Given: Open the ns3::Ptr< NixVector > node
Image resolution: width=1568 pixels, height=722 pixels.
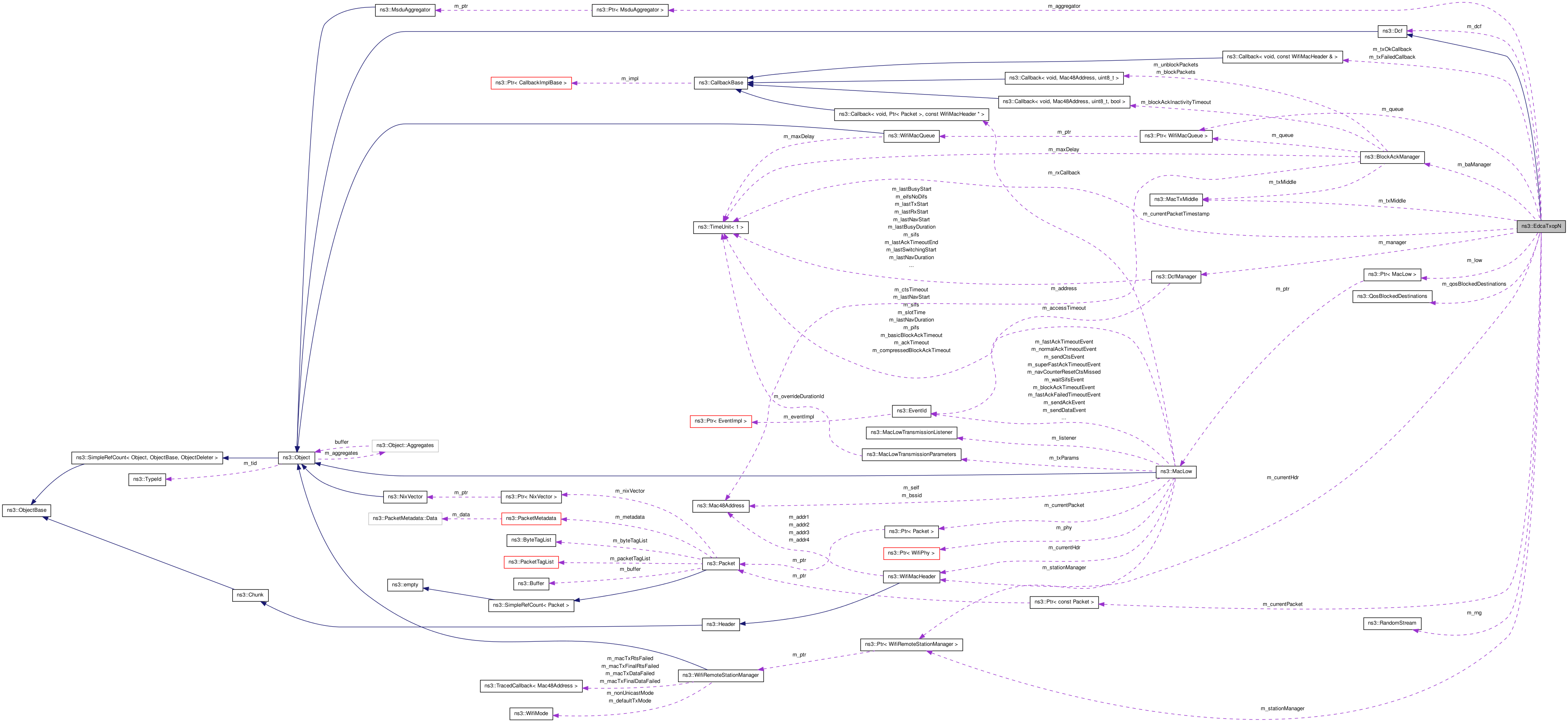Looking at the screenshot, I should pyautogui.click(x=531, y=497).
